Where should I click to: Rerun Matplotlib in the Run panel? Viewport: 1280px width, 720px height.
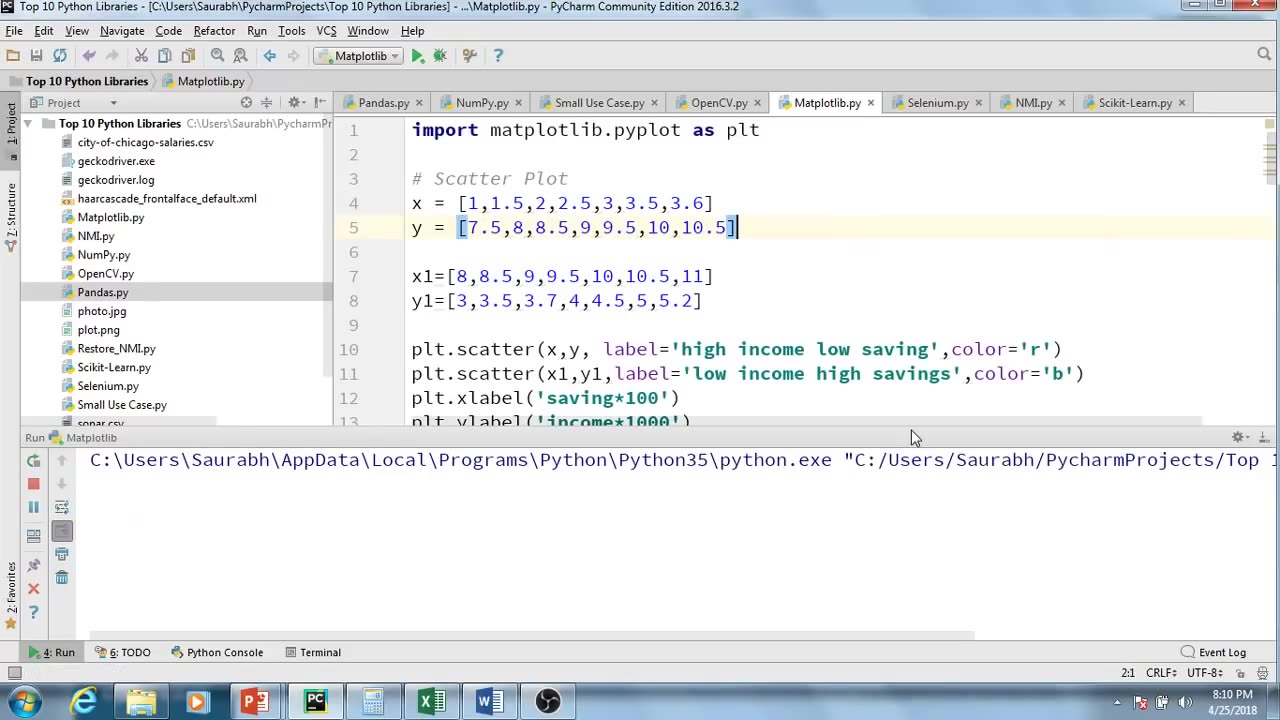pos(33,461)
